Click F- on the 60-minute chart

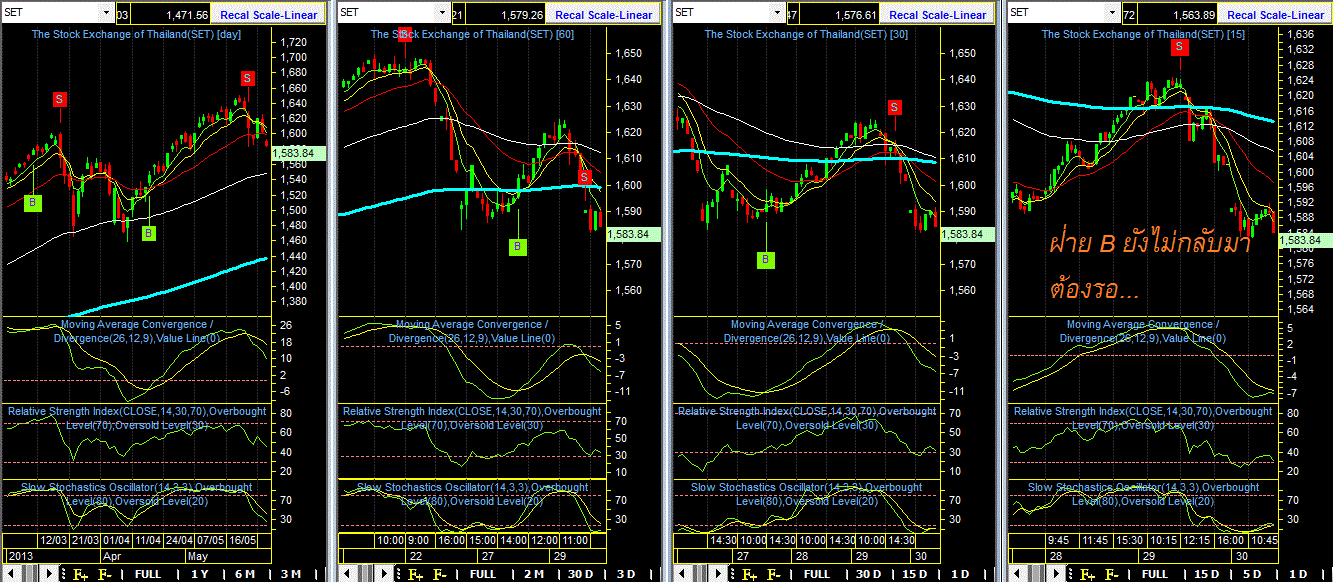439,574
